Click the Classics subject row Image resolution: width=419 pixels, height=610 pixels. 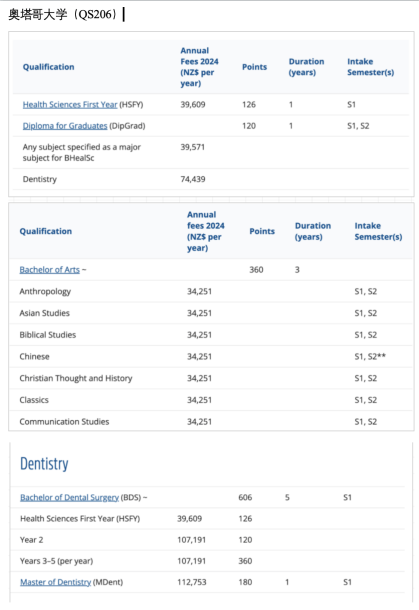point(211,400)
